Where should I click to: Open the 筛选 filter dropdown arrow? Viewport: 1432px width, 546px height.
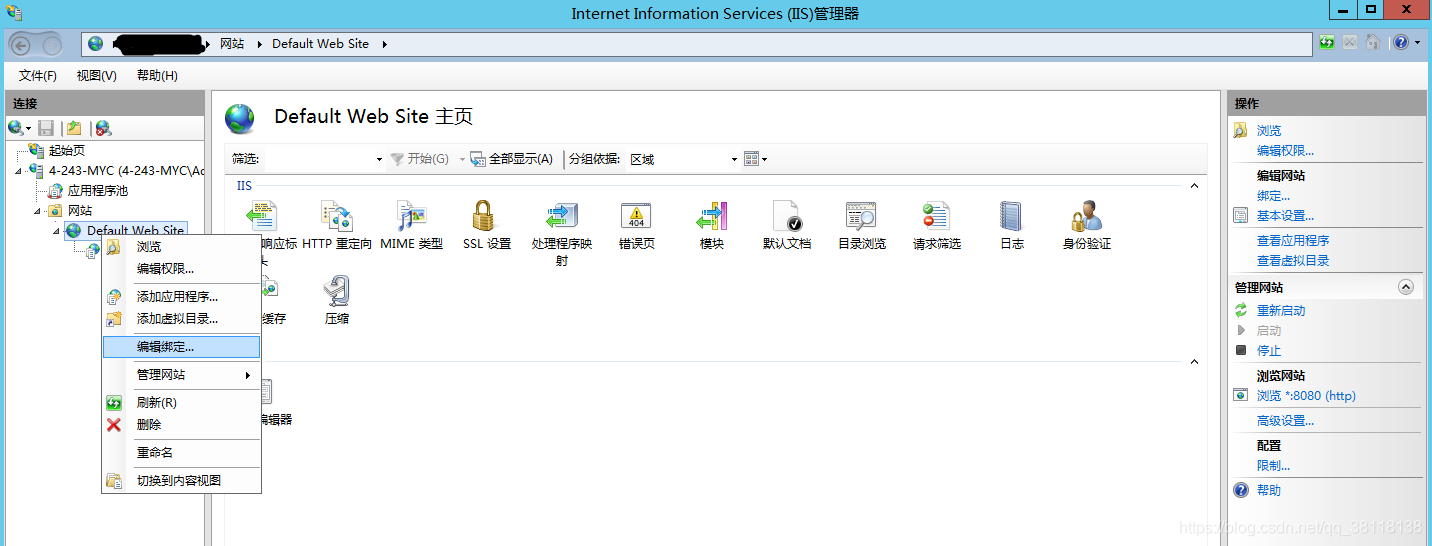pos(379,160)
